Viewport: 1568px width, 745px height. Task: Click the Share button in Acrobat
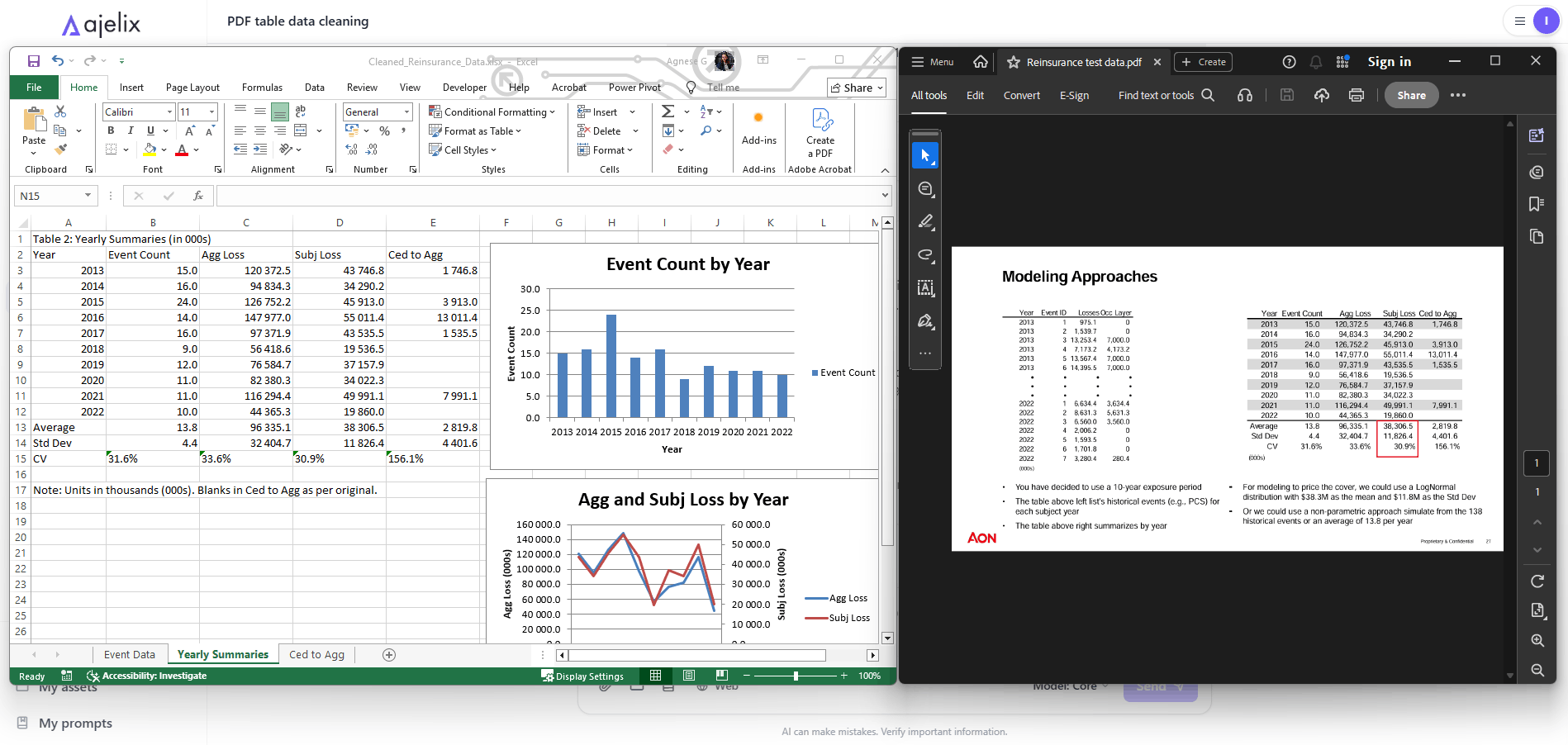point(1410,94)
